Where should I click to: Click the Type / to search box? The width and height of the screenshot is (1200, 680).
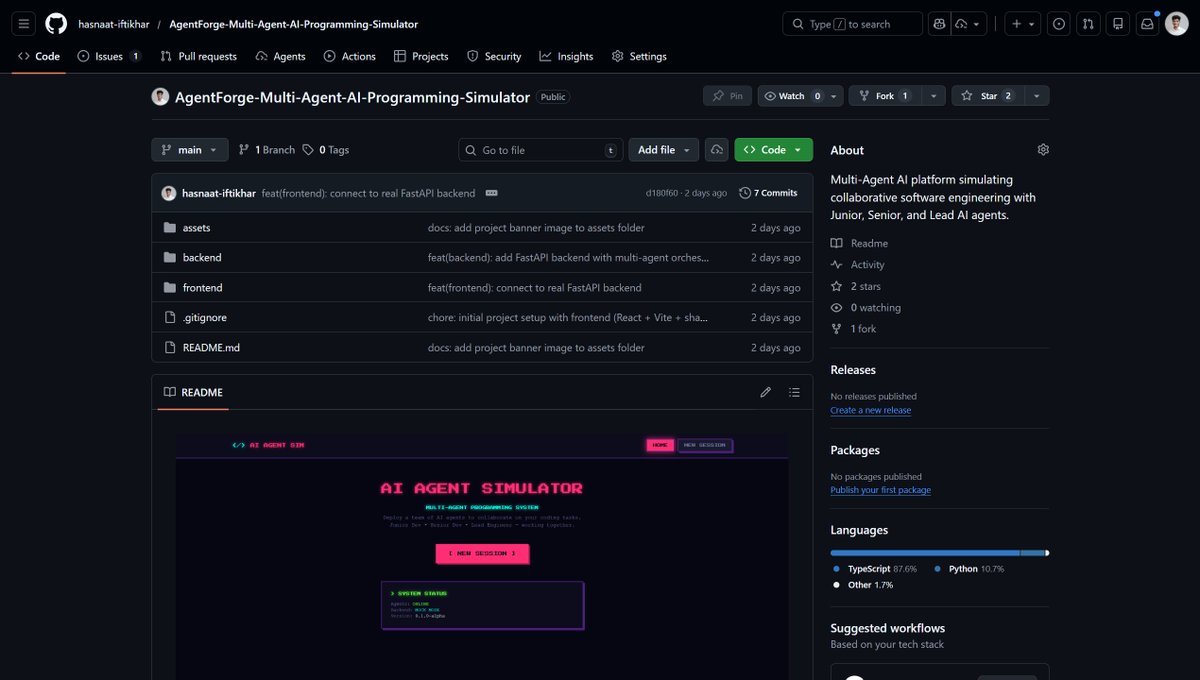(852, 24)
